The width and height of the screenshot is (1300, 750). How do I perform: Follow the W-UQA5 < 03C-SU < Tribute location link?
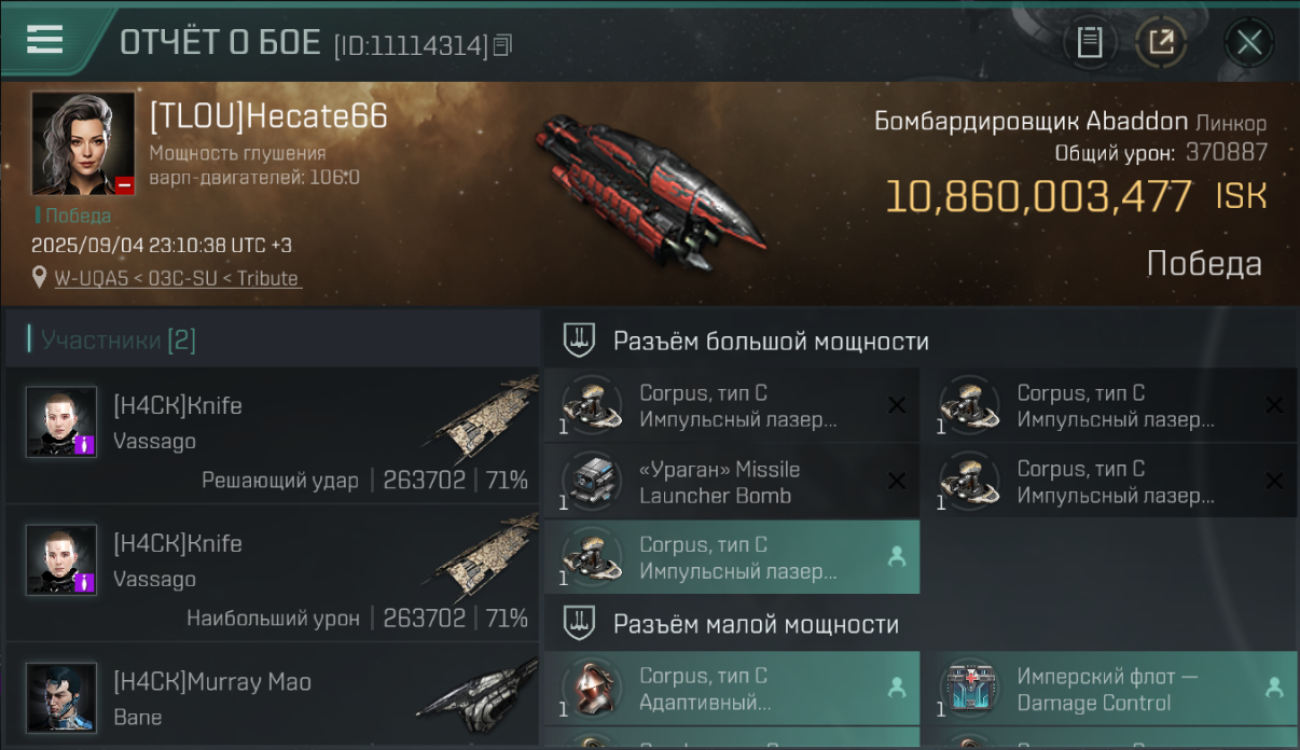[x=177, y=278]
